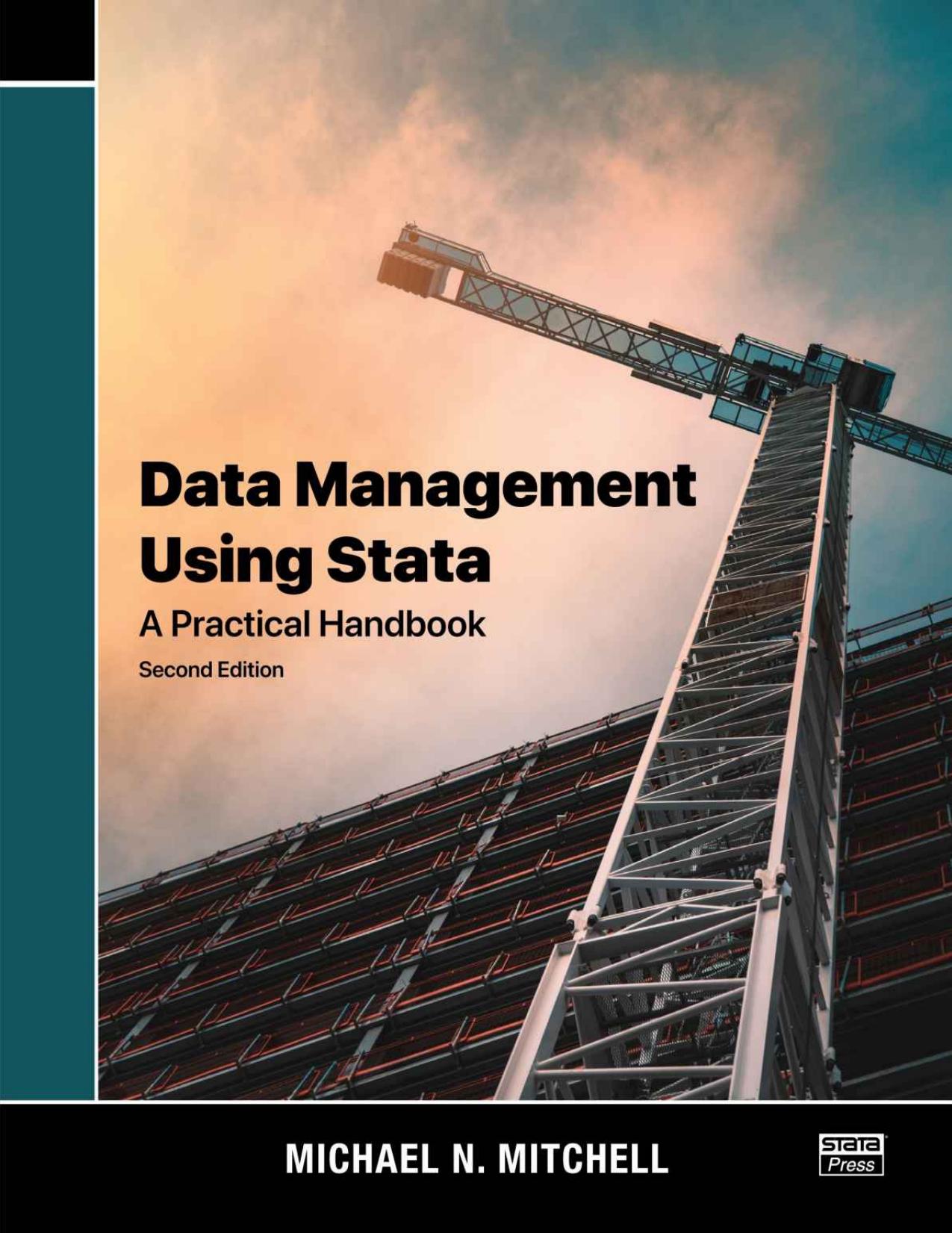Click the black square in the top-left corner
Image resolution: width=952 pixels, height=1233 pixels.
click(46, 39)
